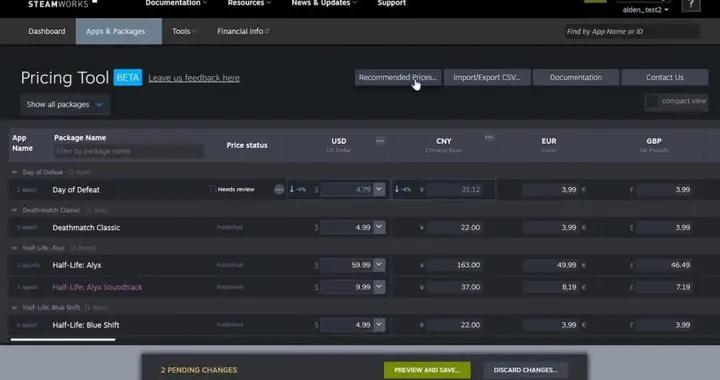Click the Deathmatch Classic package name
Screen dimensions: 720x380
pyautogui.click(x=86, y=228)
